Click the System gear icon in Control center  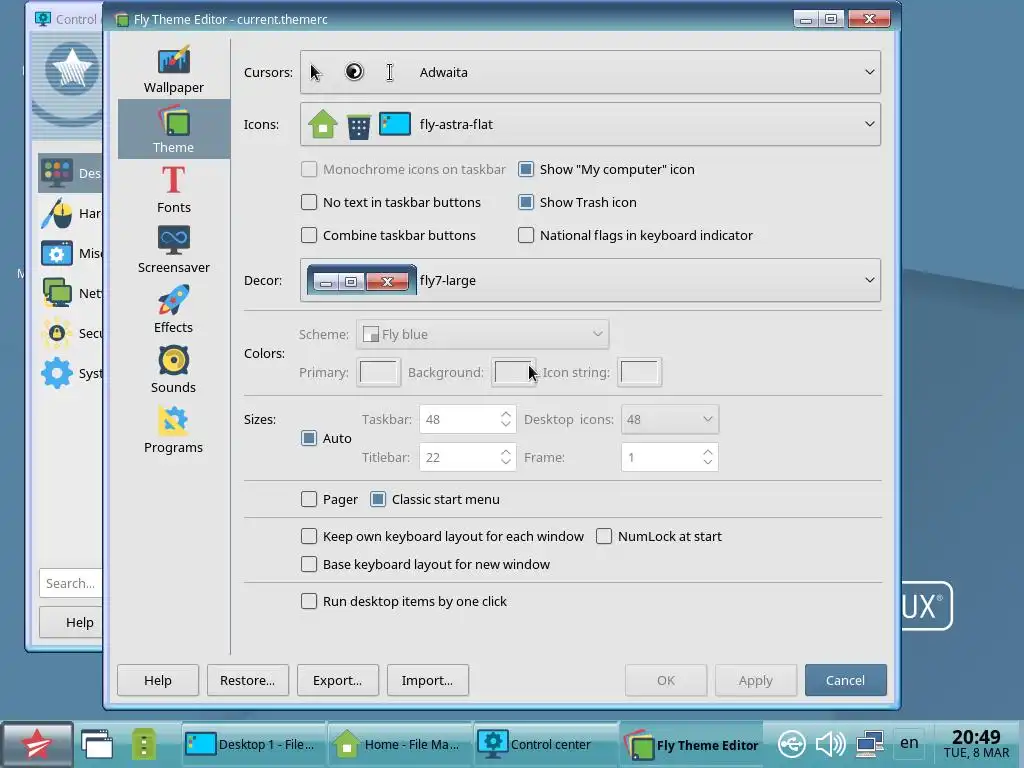click(x=57, y=374)
